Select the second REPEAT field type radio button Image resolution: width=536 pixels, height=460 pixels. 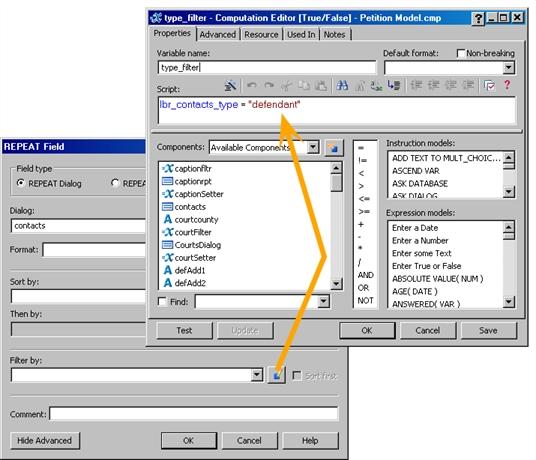(115, 183)
